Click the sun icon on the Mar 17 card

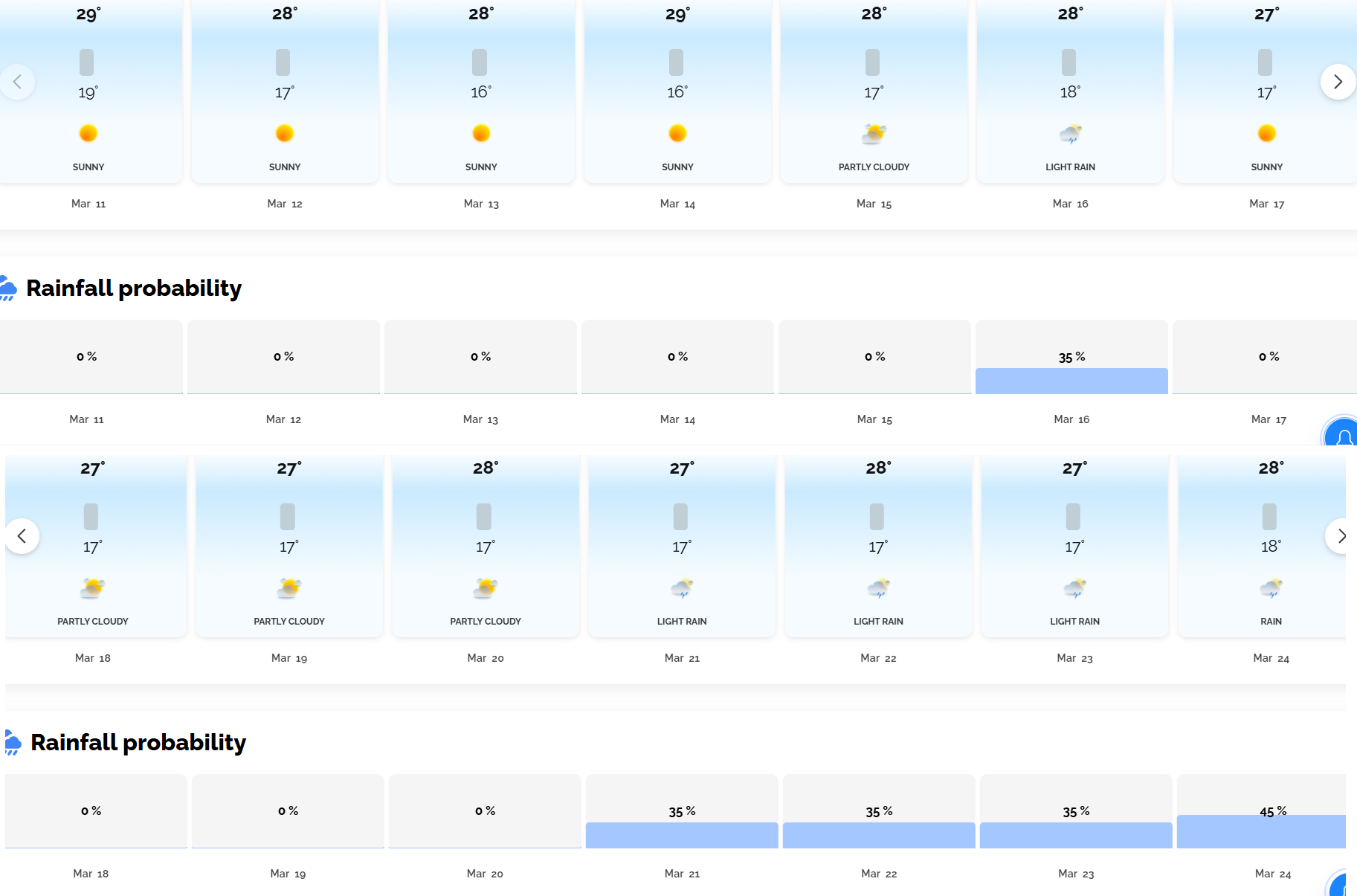click(1267, 134)
